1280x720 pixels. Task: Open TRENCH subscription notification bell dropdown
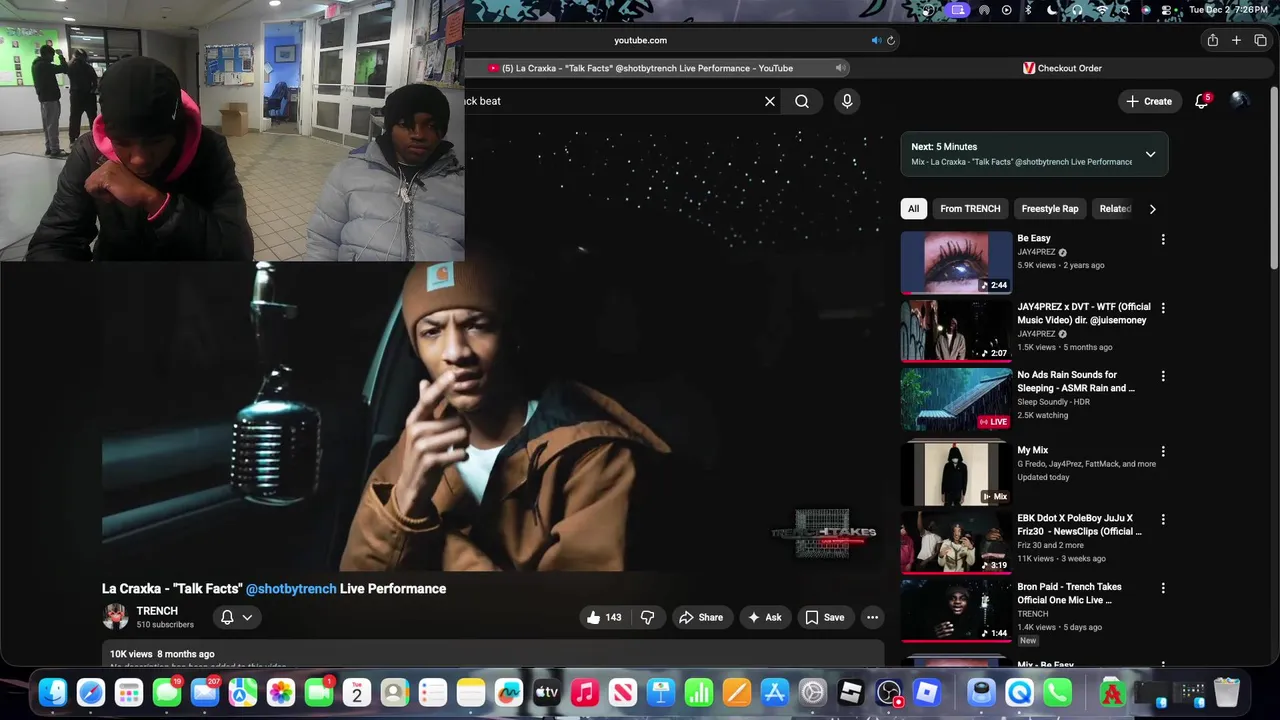(237, 617)
